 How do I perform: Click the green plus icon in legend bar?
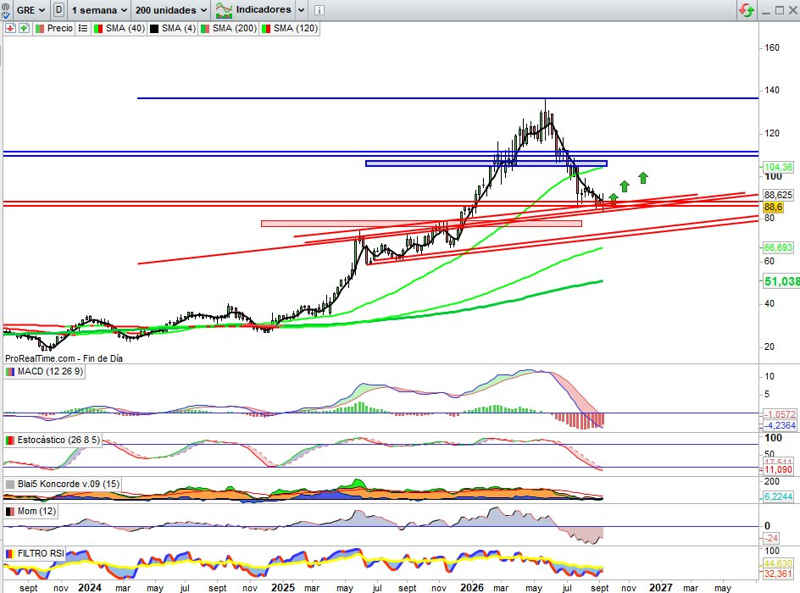(23, 29)
